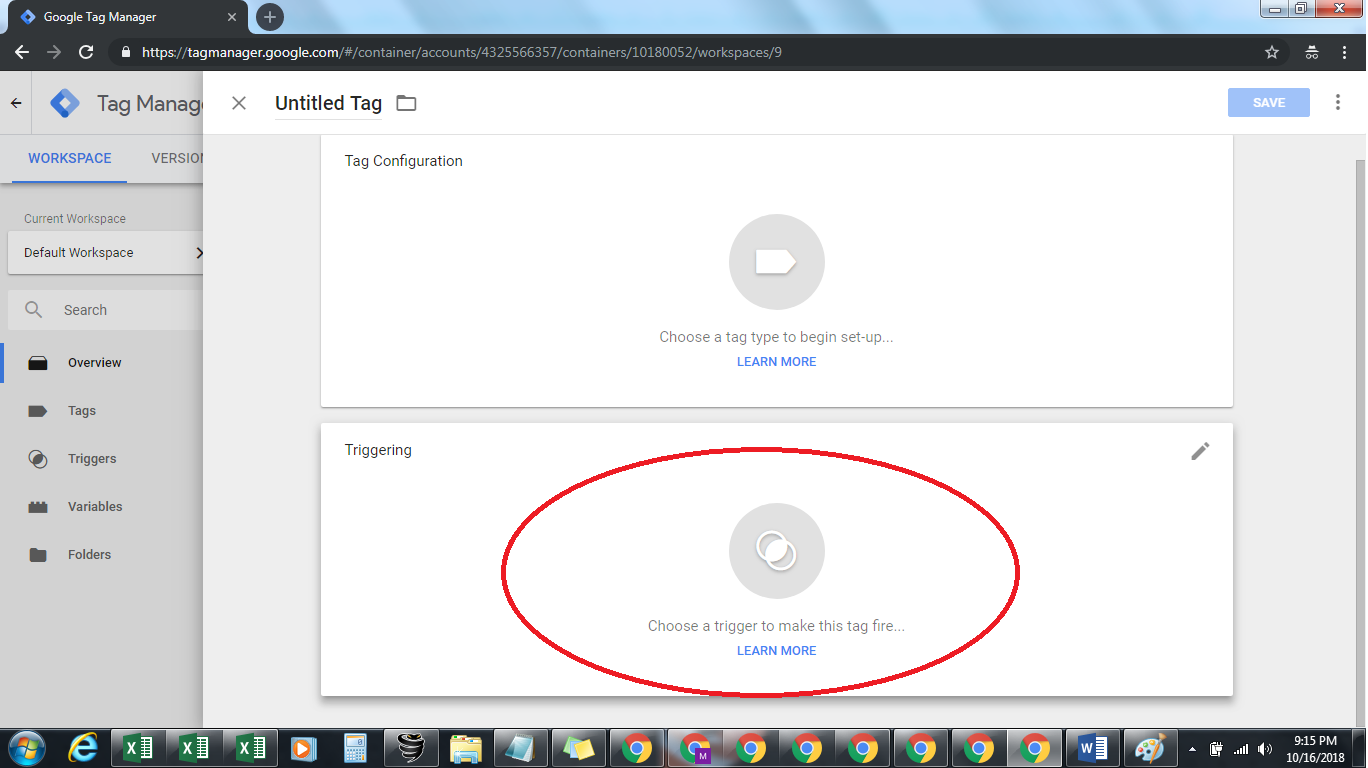Open Triggers in the left sidebar
The width and height of the screenshot is (1368, 768).
(x=92, y=459)
